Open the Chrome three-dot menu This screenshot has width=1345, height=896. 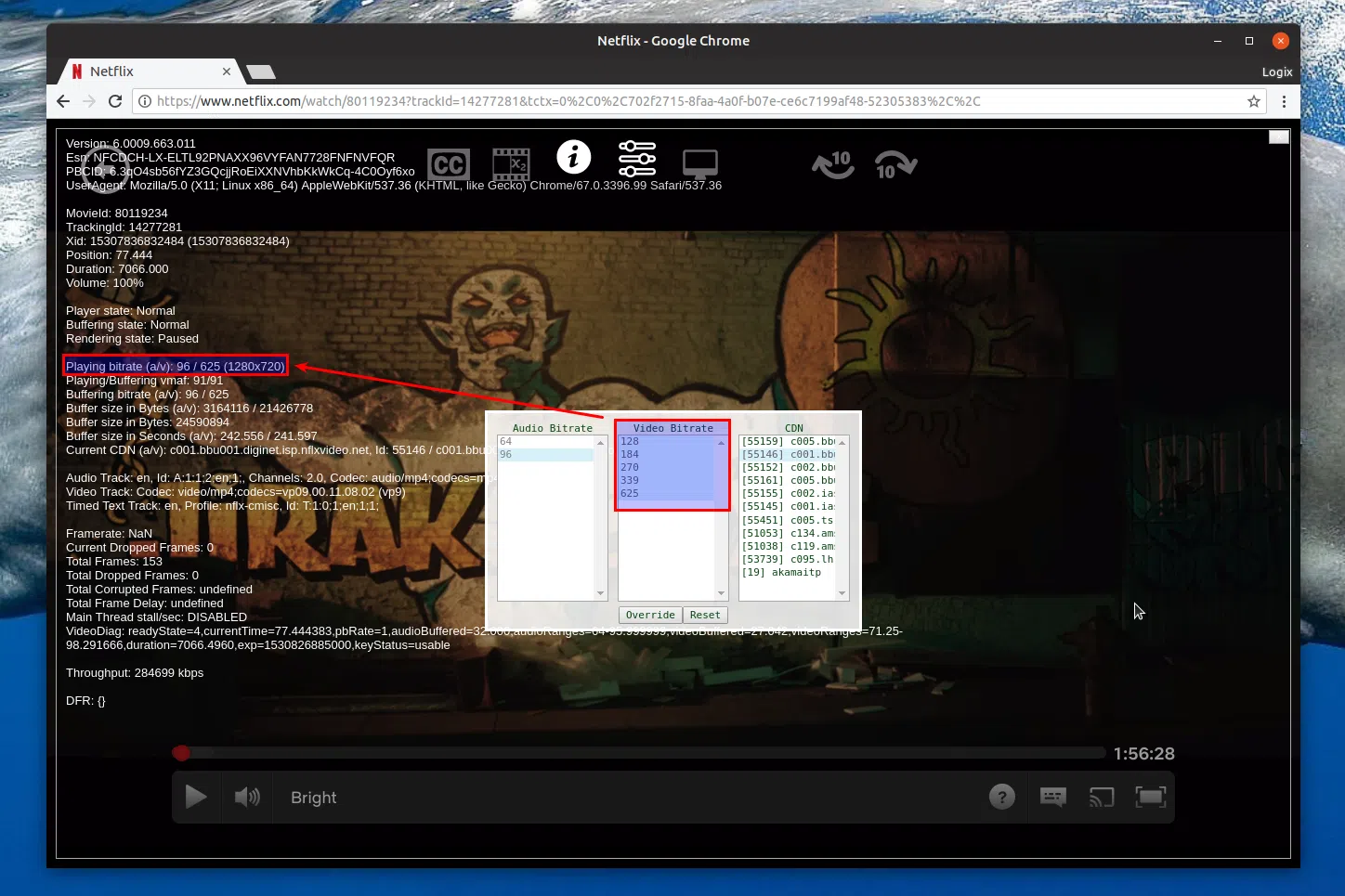tap(1284, 101)
